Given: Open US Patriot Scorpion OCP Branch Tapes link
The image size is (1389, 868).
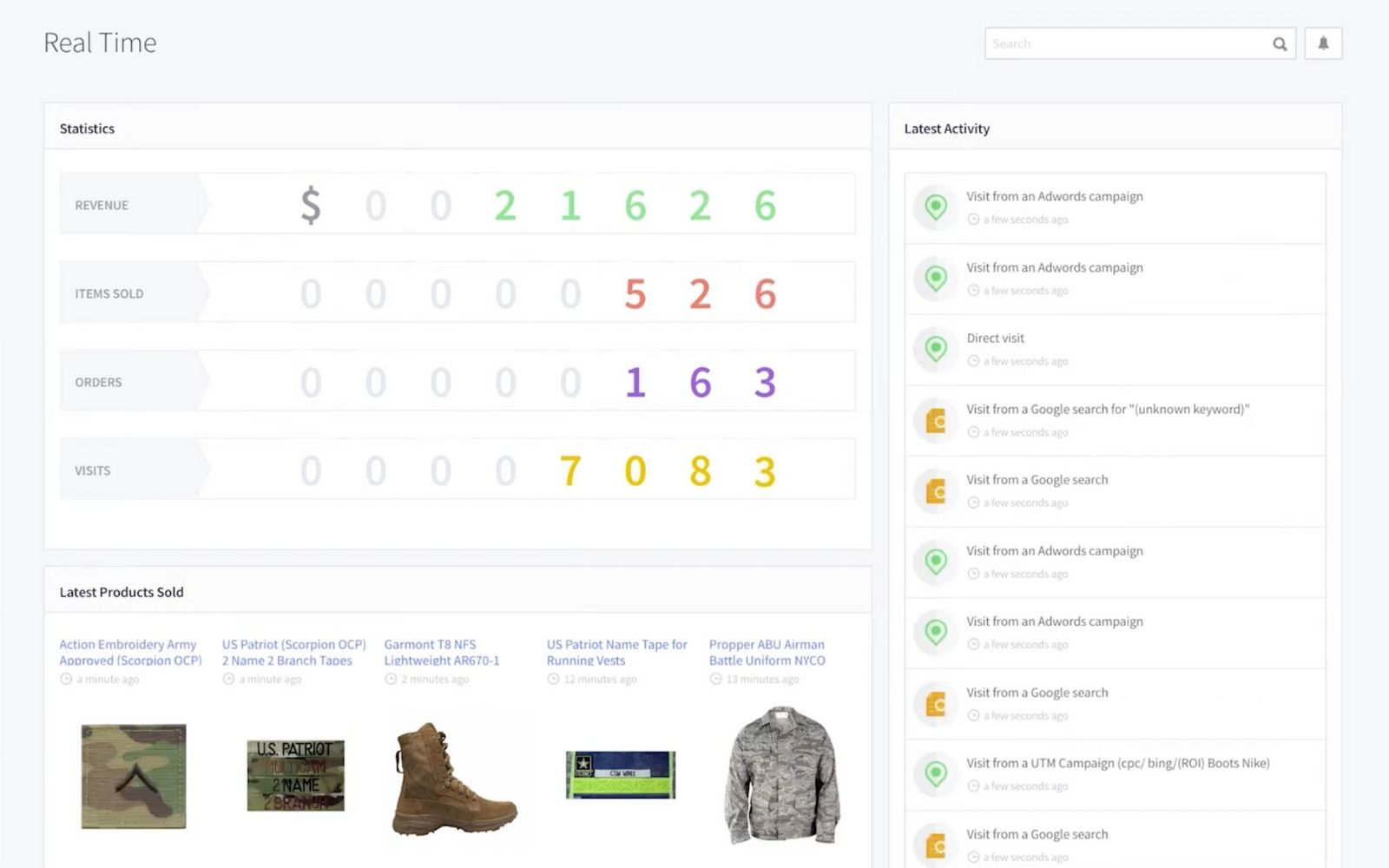Looking at the screenshot, I should click(293, 652).
